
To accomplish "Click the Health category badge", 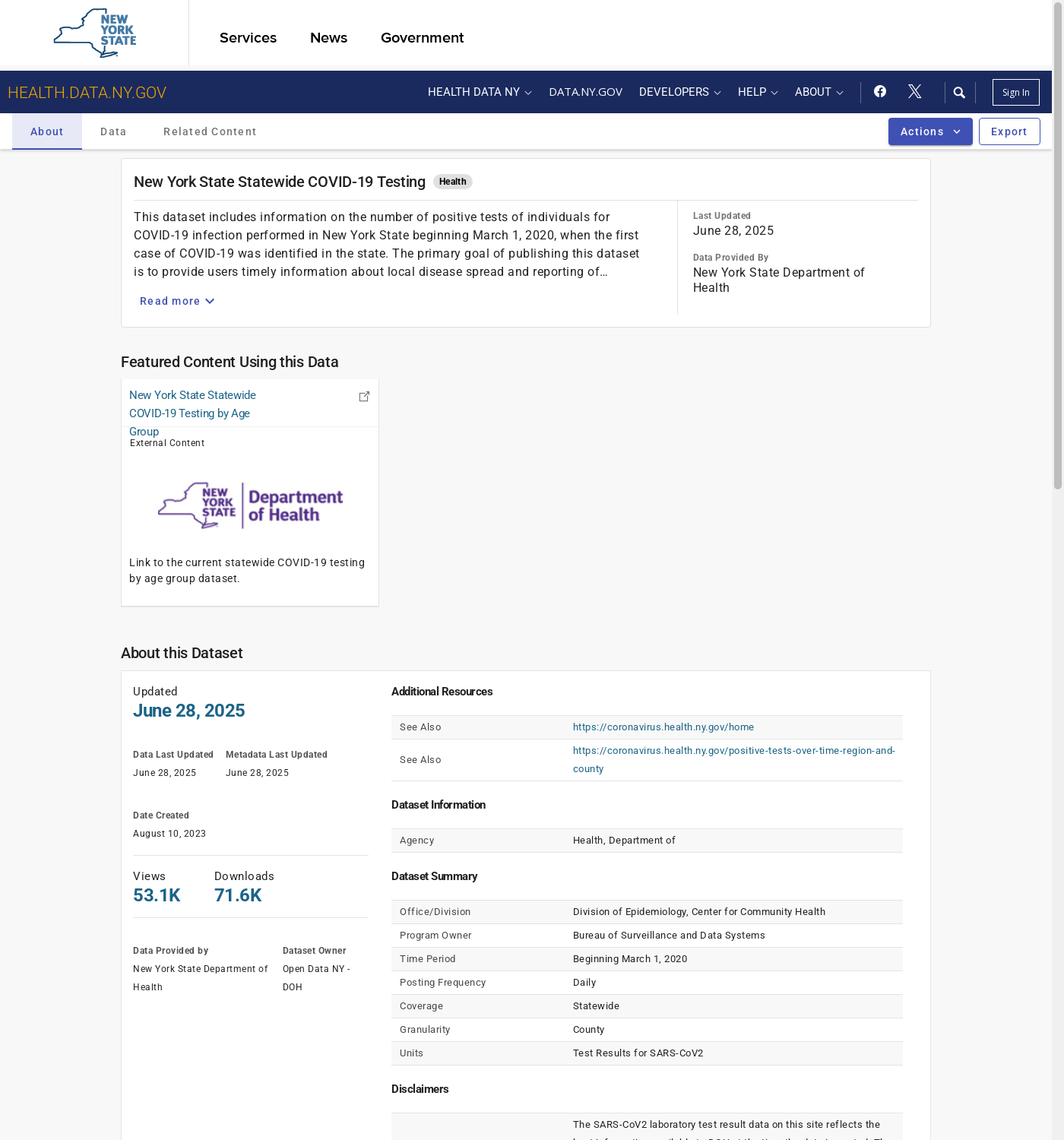I will point(452,182).
